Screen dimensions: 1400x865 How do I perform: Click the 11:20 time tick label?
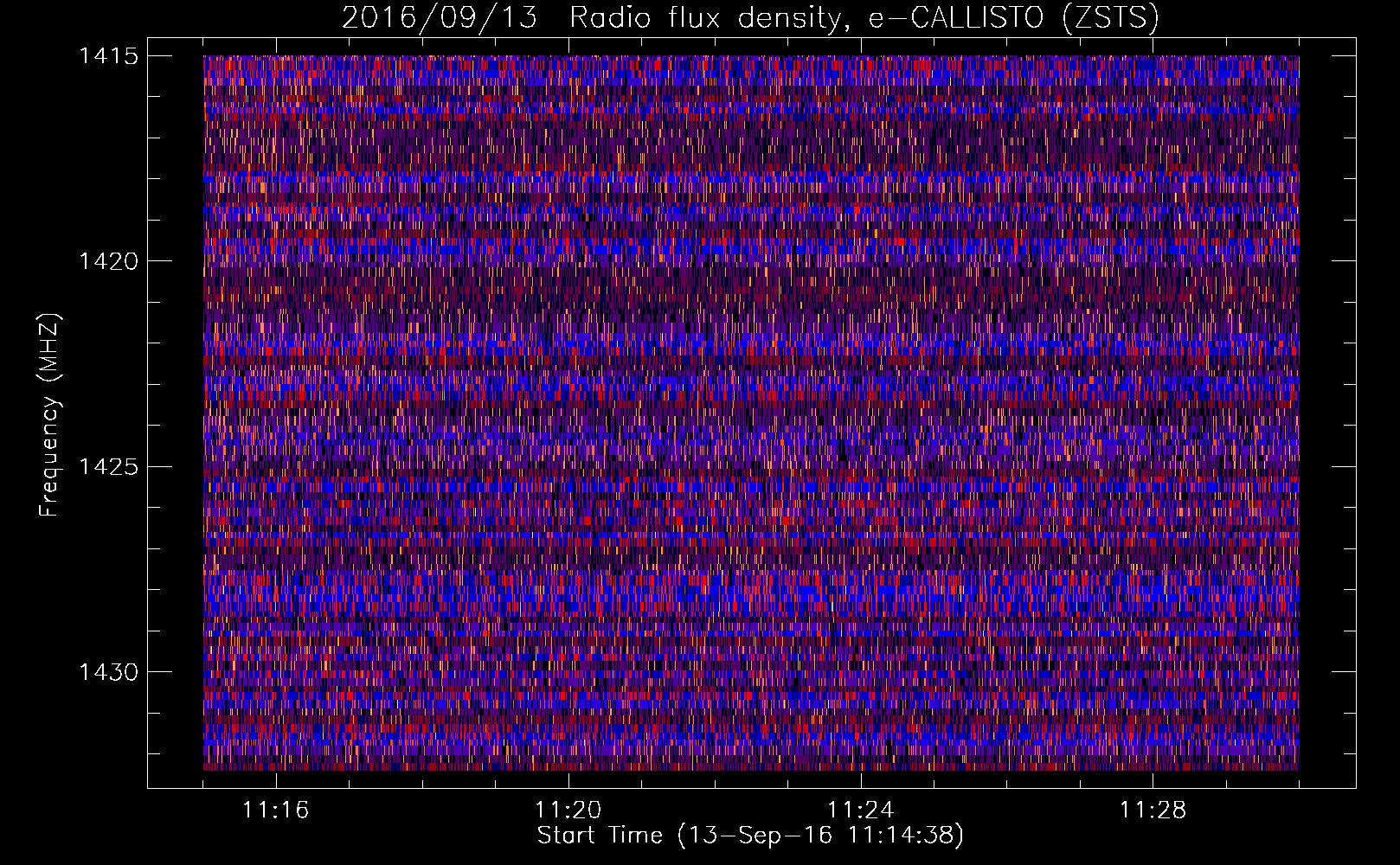(x=568, y=811)
